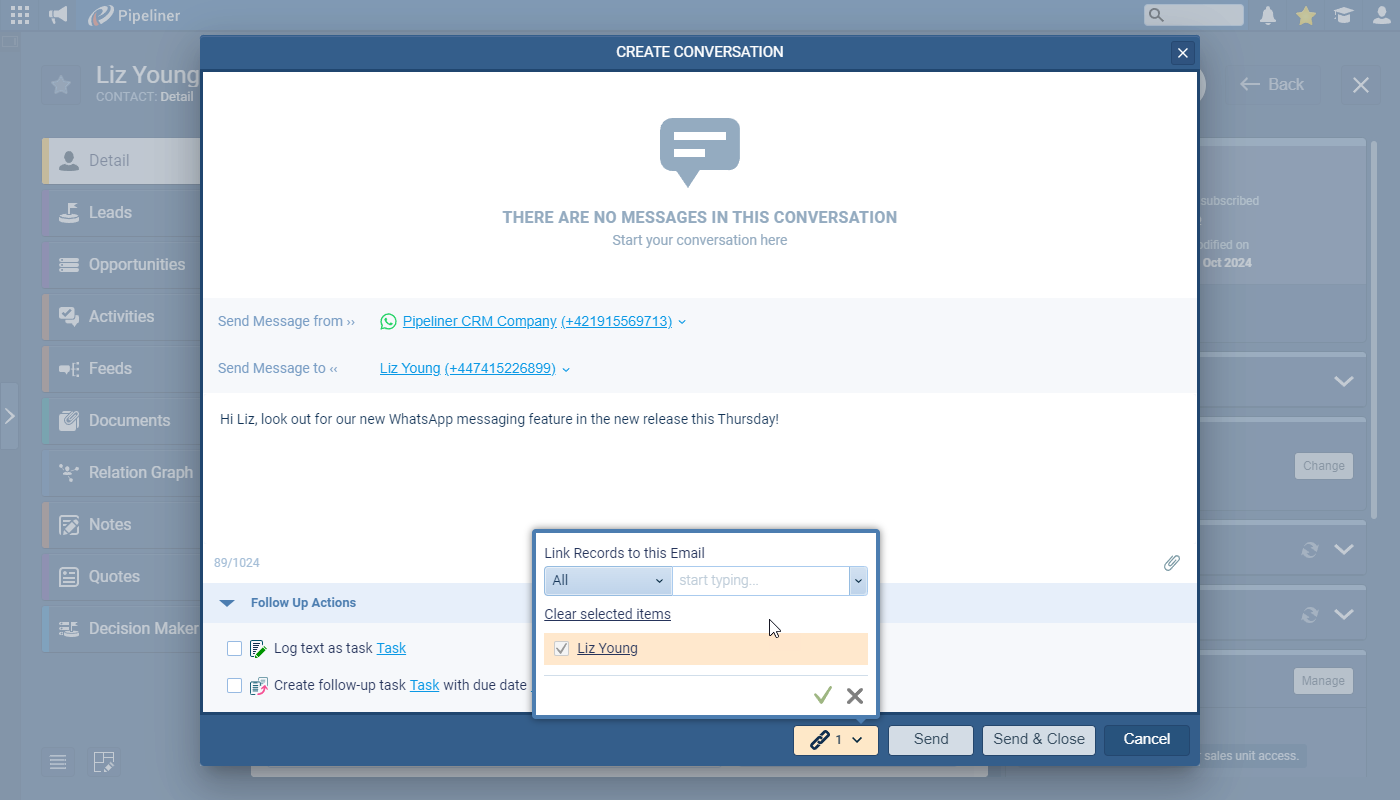Switch to the Activities sidebar tab
Screen dimensions: 1400x800
(121, 317)
